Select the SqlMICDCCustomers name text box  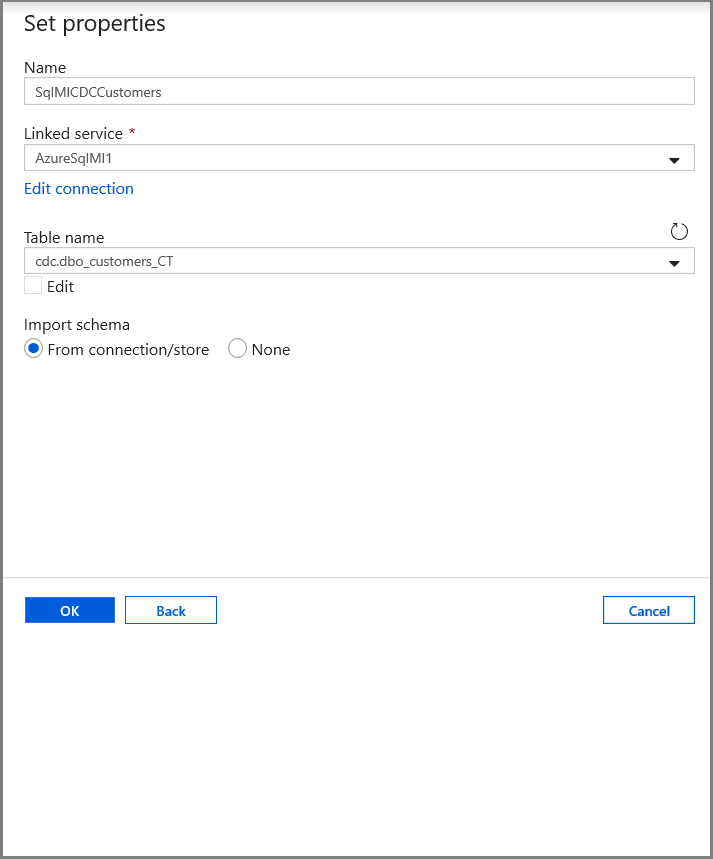(x=350, y=91)
